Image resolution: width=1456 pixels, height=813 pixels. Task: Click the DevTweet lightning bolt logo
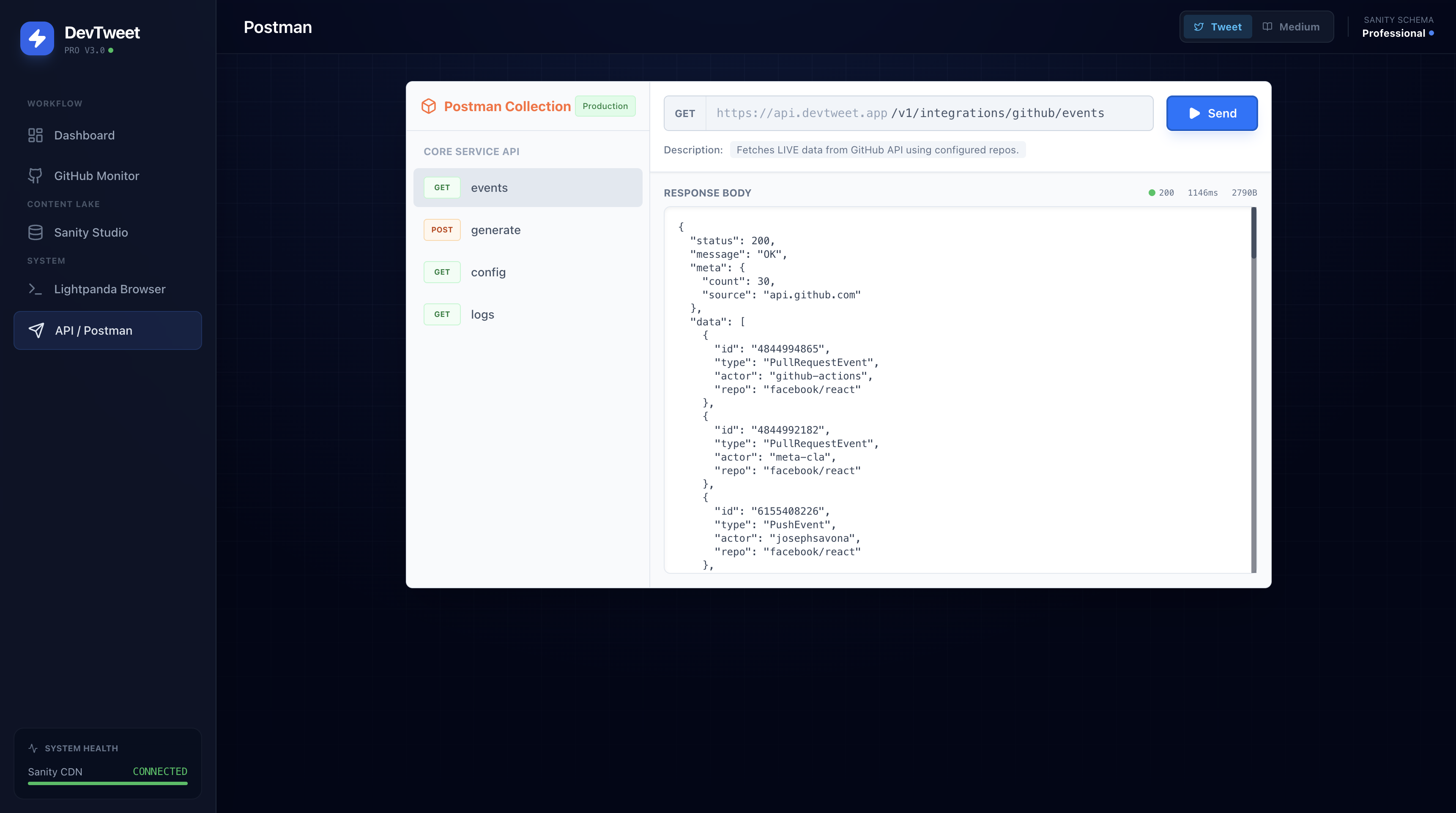37,38
